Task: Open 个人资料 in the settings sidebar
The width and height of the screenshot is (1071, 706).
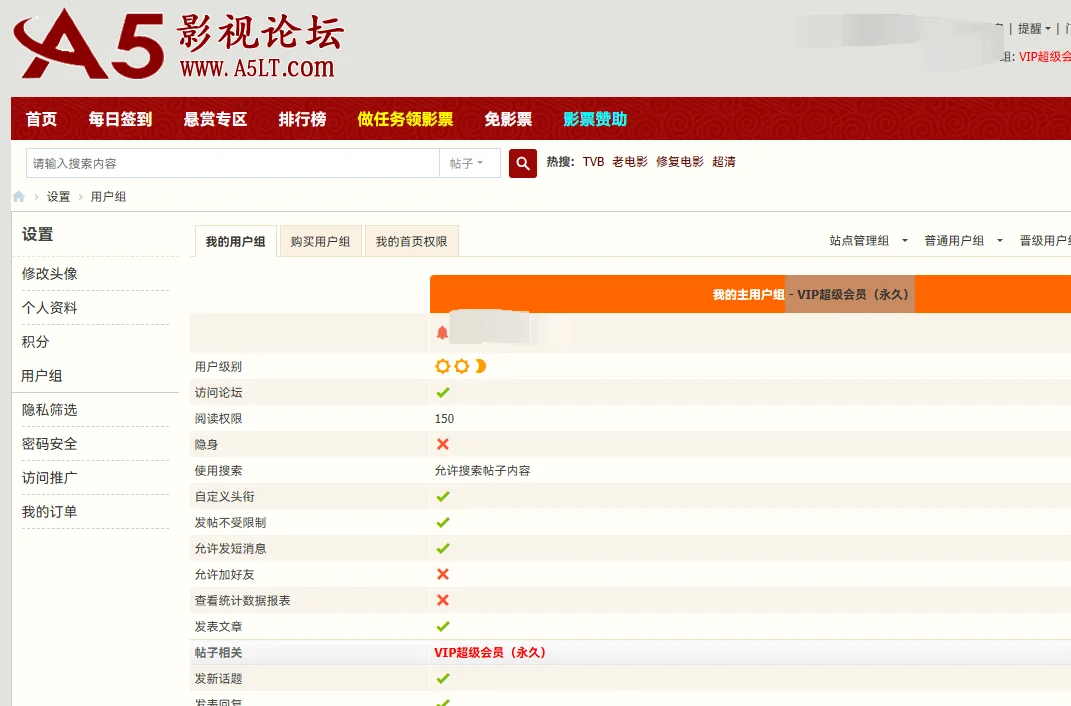Action: [x=49, y=308]
